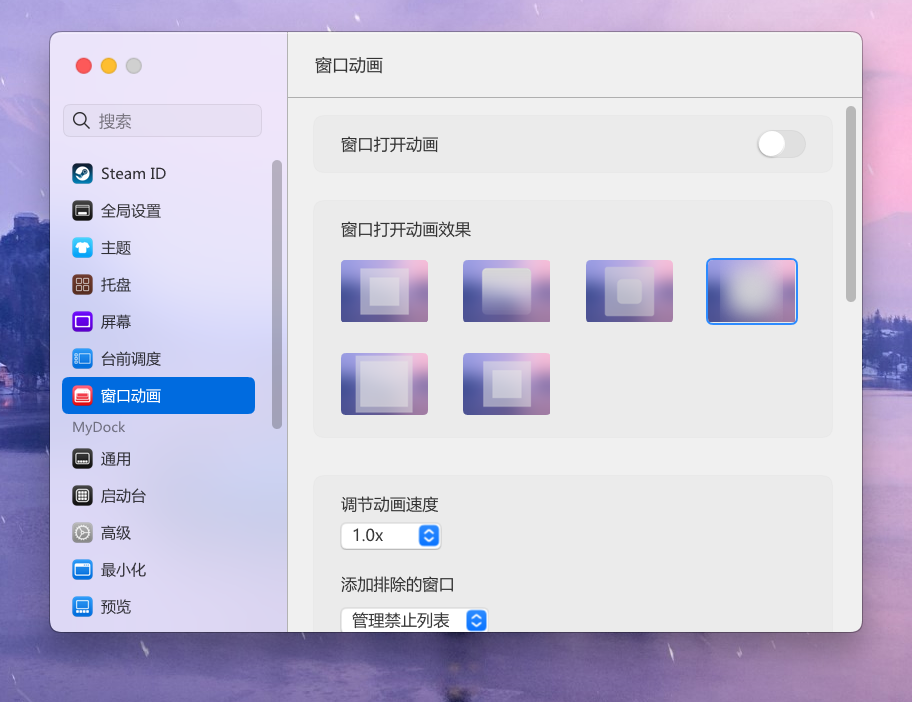
Task: Click the 通用 dock icon
Action: click(x=82, y=459)
